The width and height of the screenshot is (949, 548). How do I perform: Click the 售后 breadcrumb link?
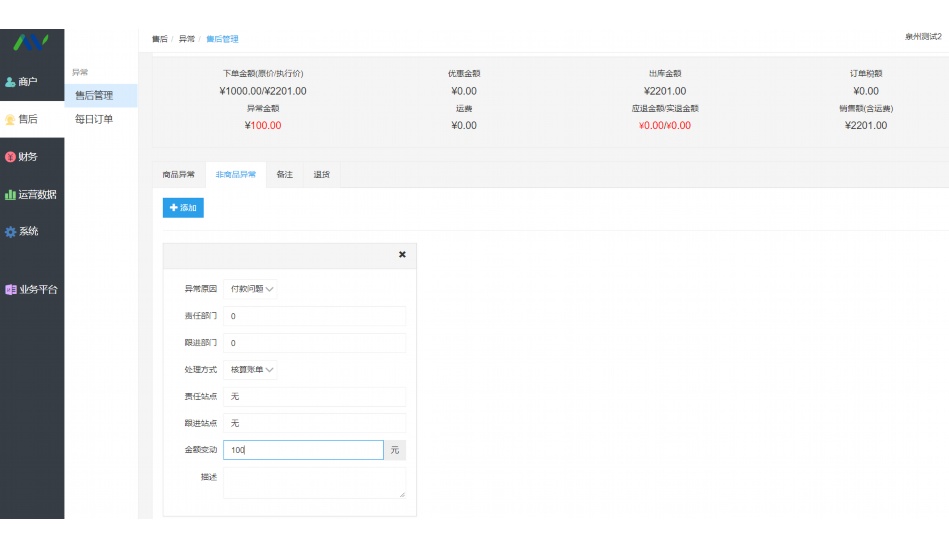pos(159,39)
